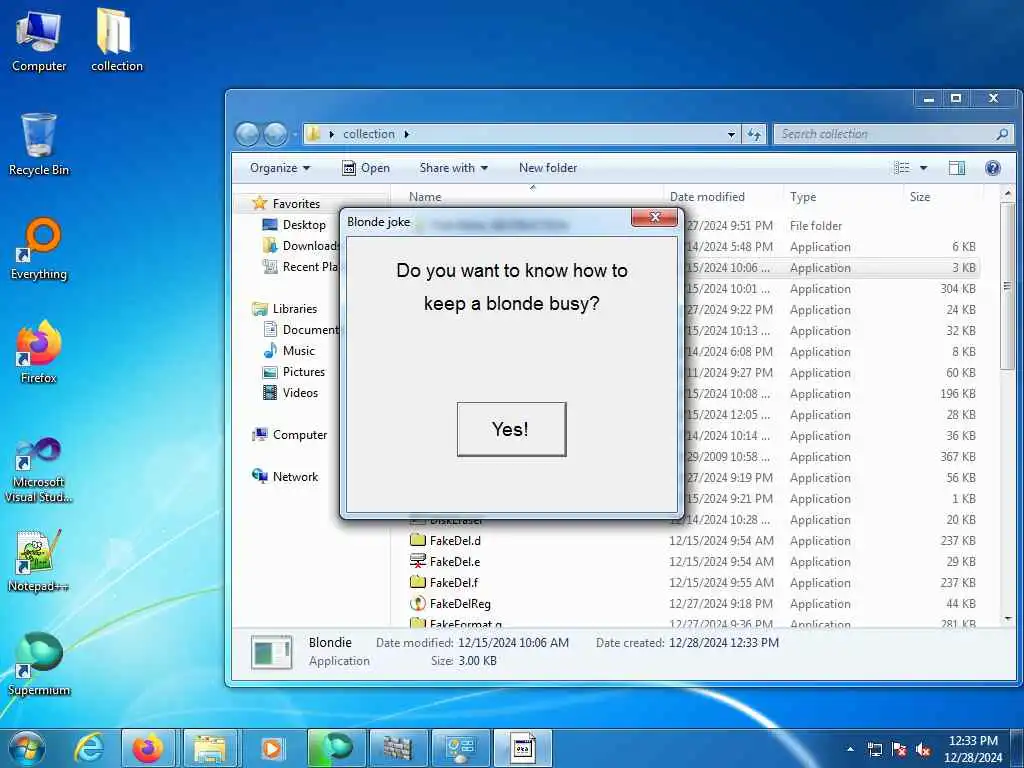Select the Firefox desktop shortcut
This screenshot has height=768, width=1024.
[39, 353]
